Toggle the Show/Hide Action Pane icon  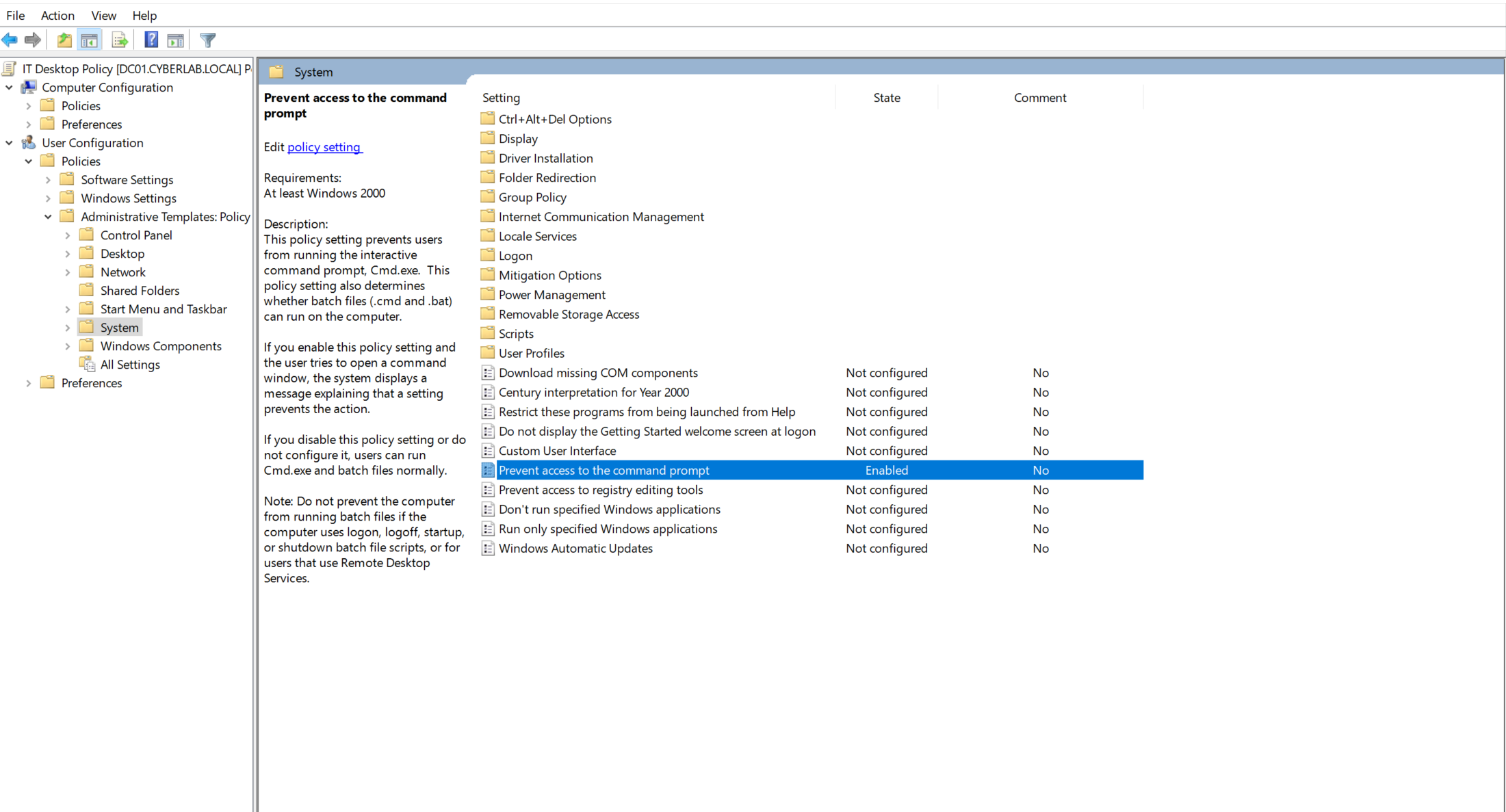pos(176,40)
